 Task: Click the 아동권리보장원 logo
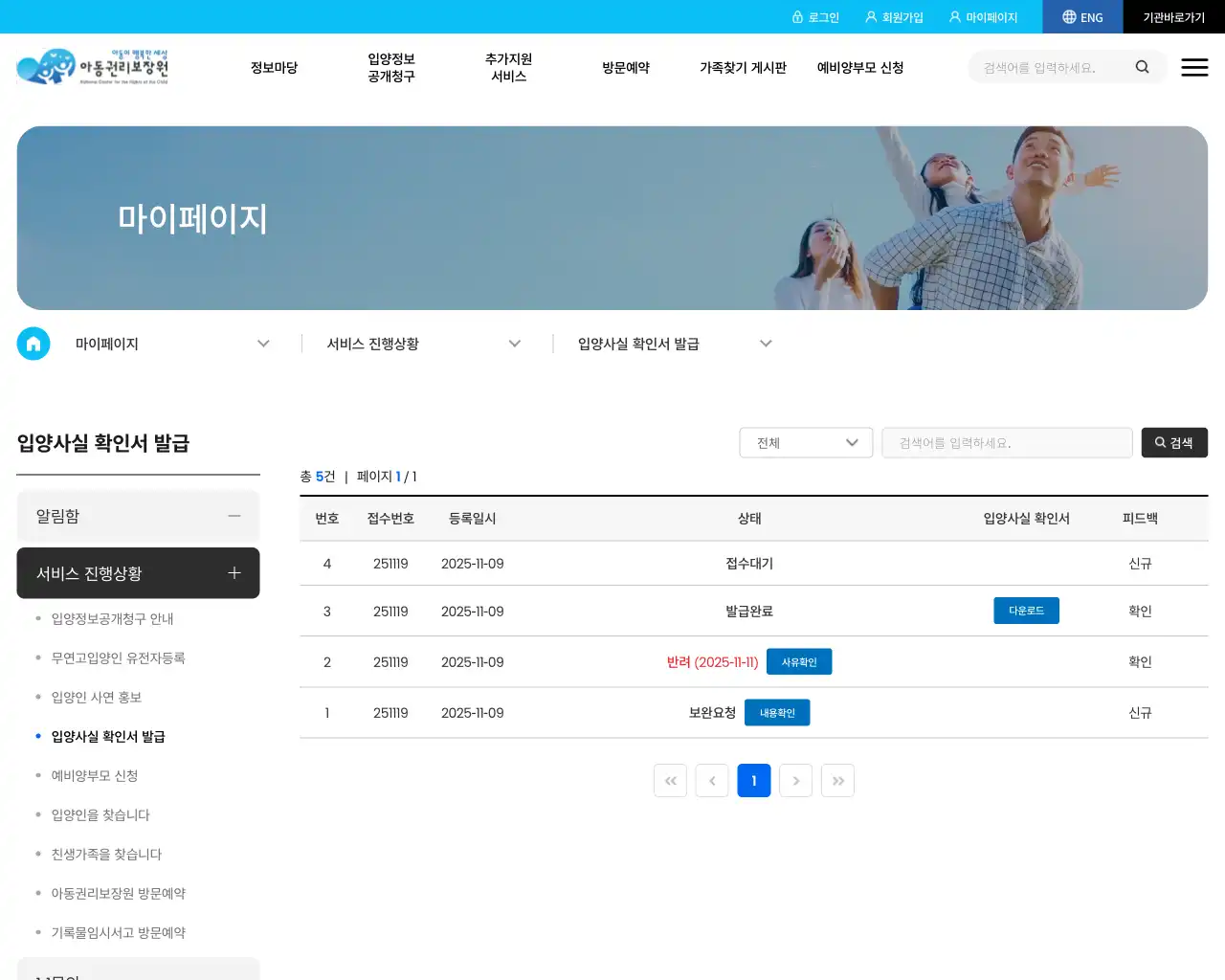coord(93,67)
